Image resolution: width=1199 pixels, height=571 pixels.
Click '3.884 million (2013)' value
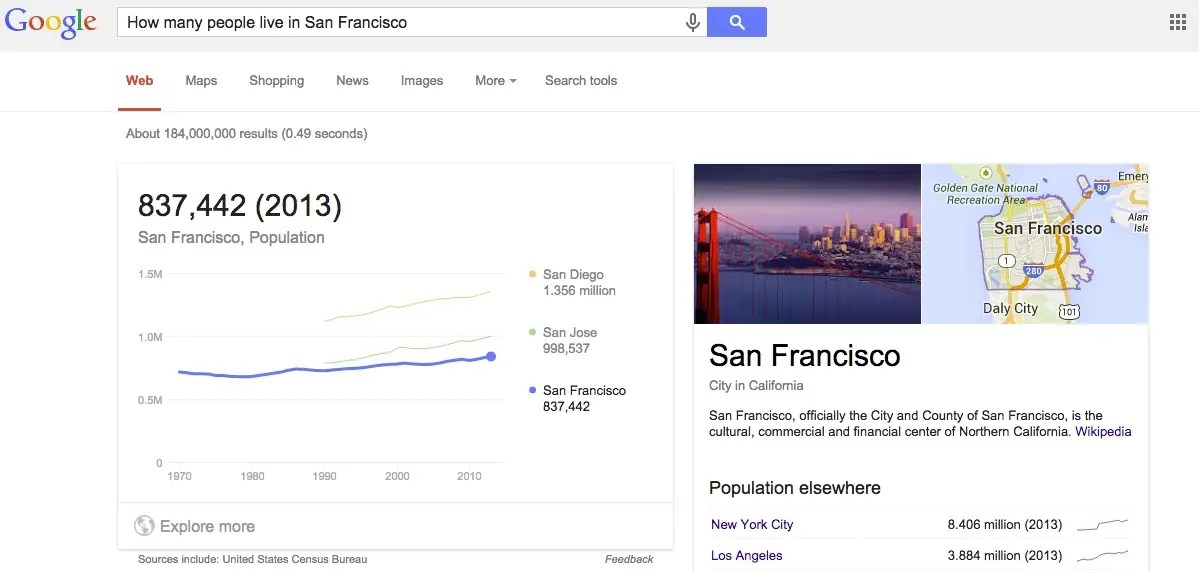pos(1005,555)
